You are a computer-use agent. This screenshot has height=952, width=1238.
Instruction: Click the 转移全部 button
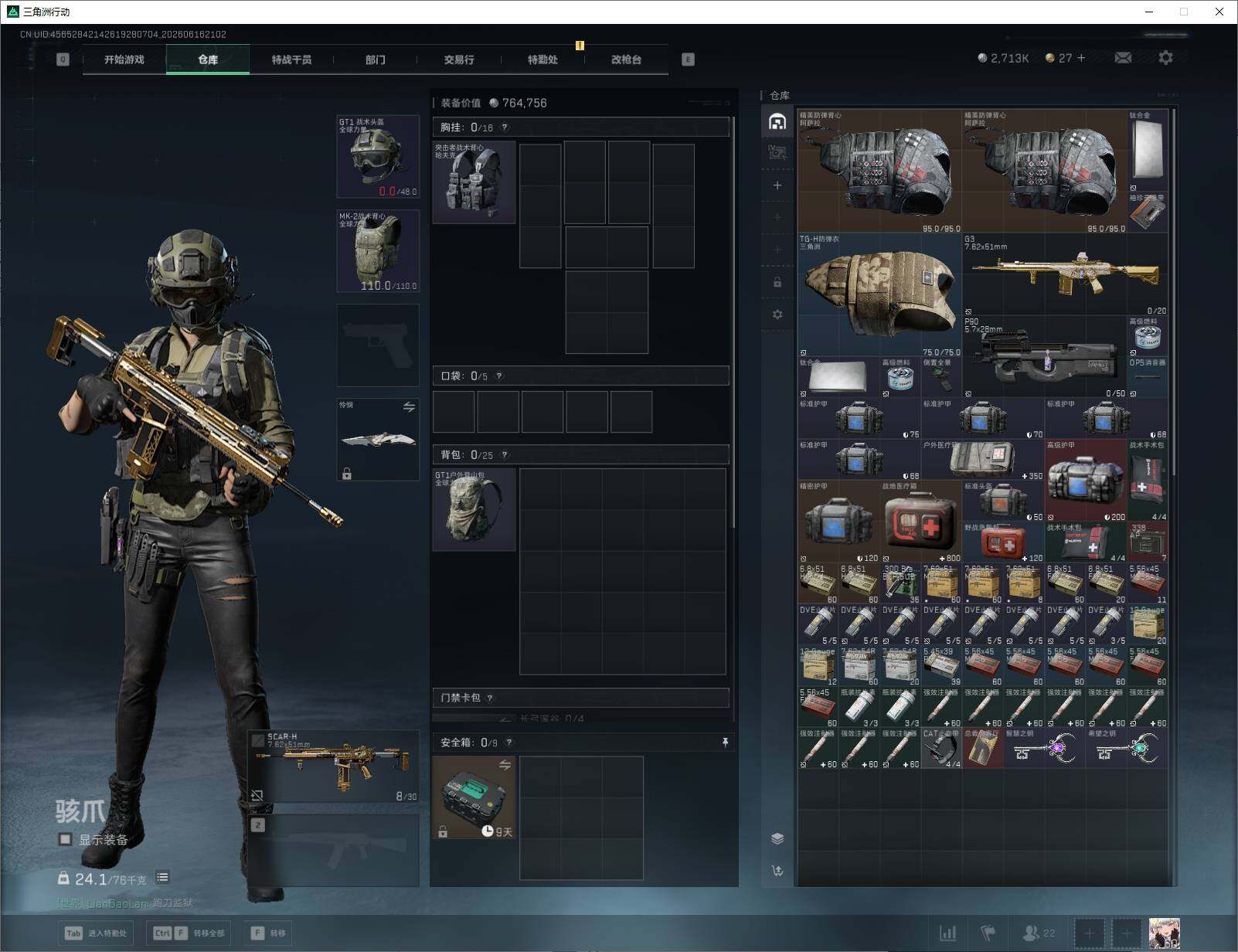189,933
